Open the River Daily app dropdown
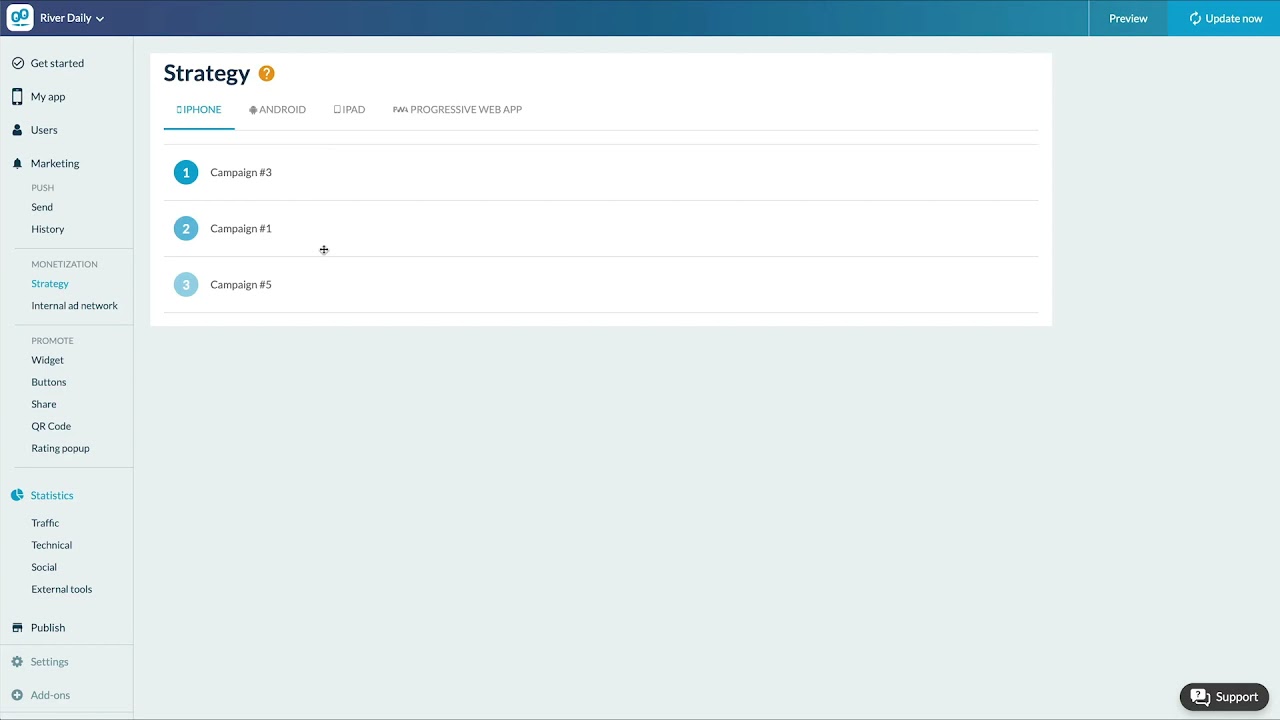The height and width of the screenshot is (720, 1280). [x=72, y=18]
